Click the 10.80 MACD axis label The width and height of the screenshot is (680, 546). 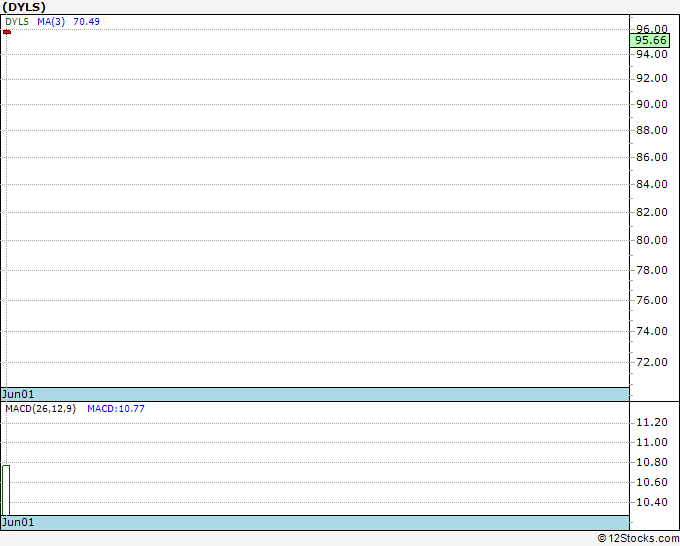click(651, 462)
